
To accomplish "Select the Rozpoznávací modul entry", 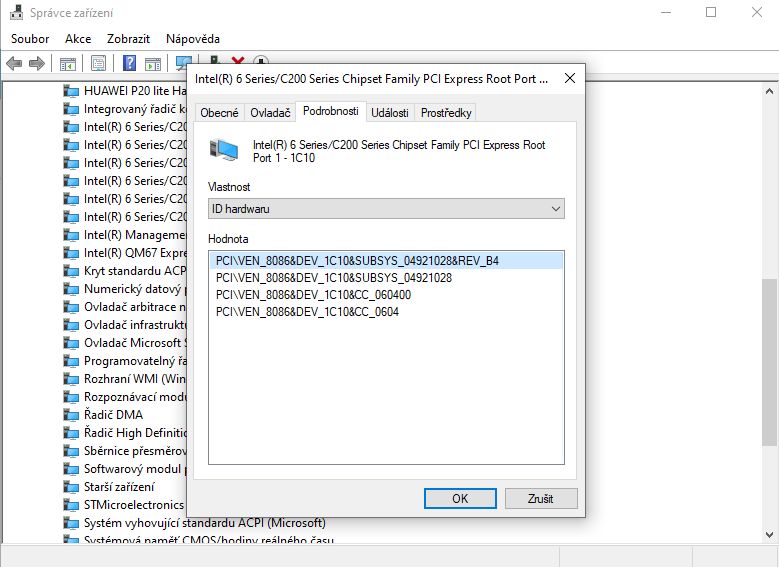I will (125, 397).
